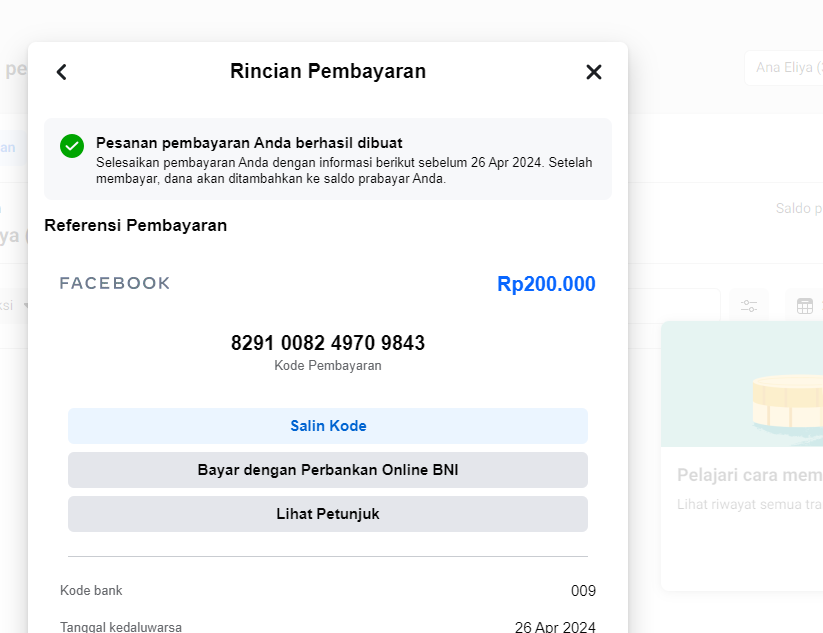Open Lihat Petunjuk instructions
Viewport: 823px width, 633px height.
(328, 514)
